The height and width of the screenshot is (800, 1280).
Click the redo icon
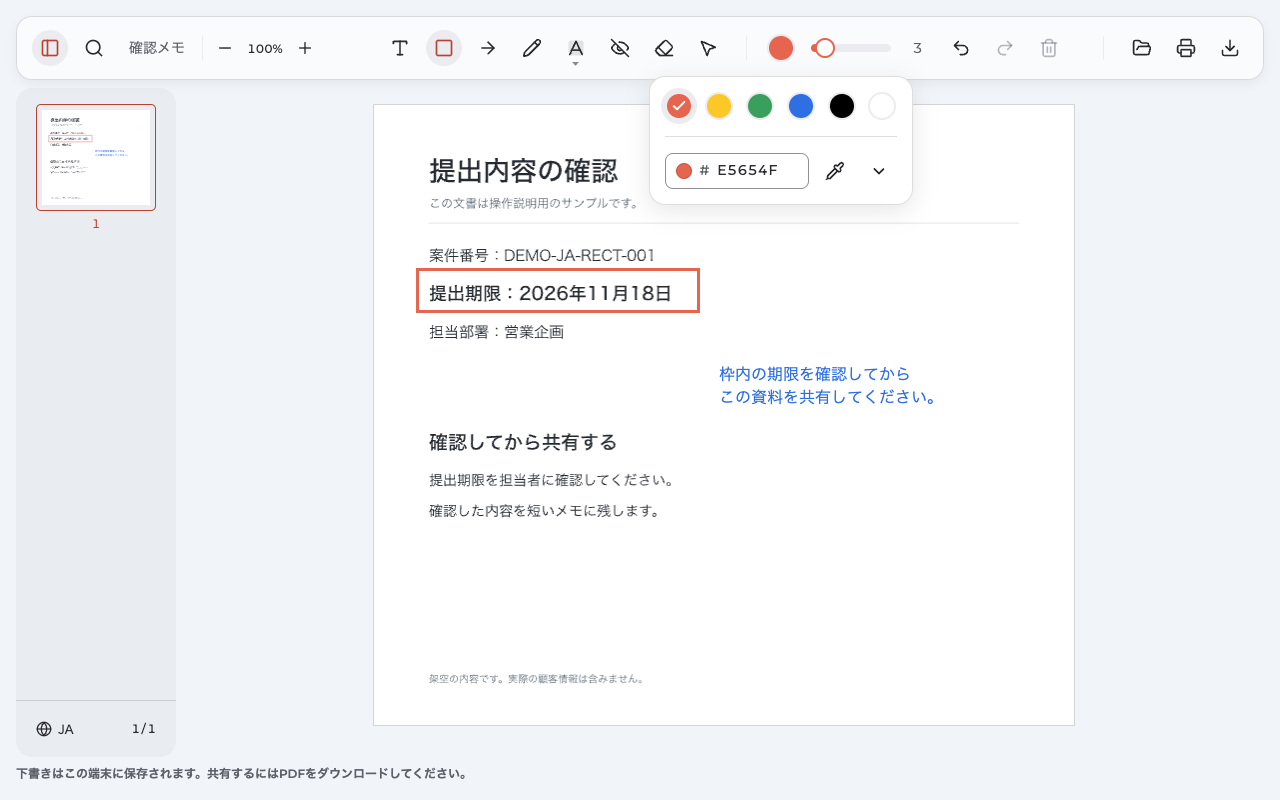[x=1005, y=48]
